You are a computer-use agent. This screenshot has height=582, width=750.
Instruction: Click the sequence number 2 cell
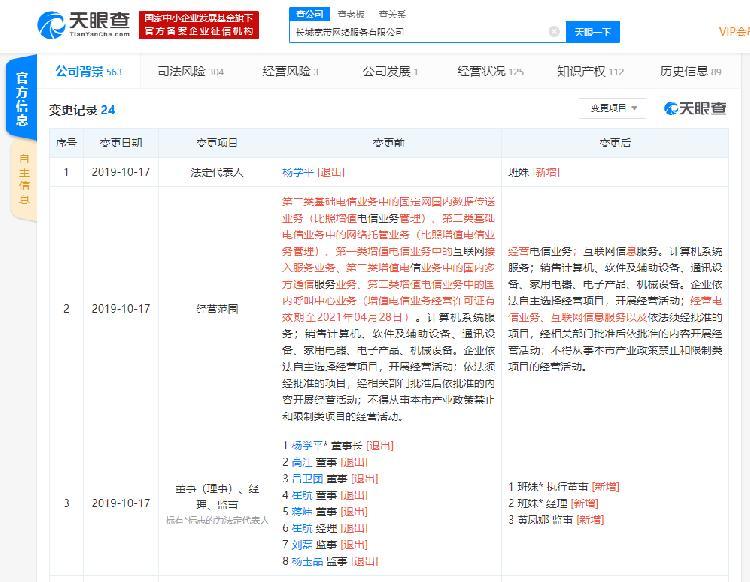click(x=66, y=309)
